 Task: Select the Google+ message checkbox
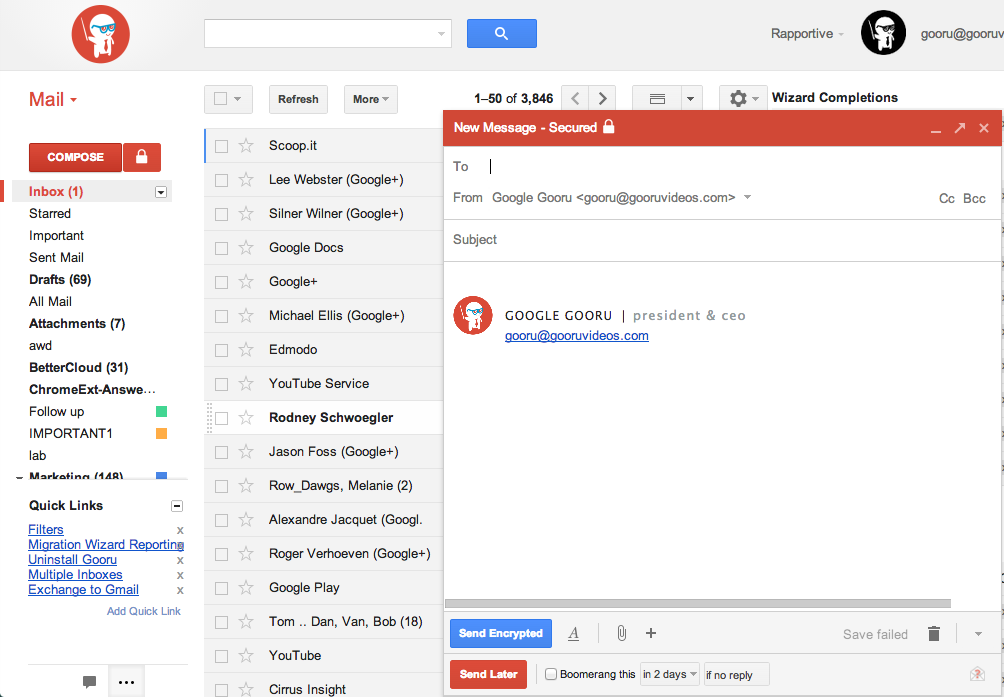click(x=222, y=282)
